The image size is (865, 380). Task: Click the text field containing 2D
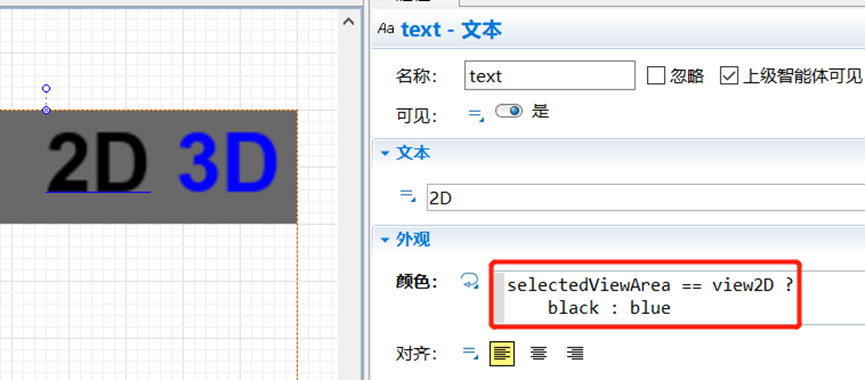tap(645, 198)
